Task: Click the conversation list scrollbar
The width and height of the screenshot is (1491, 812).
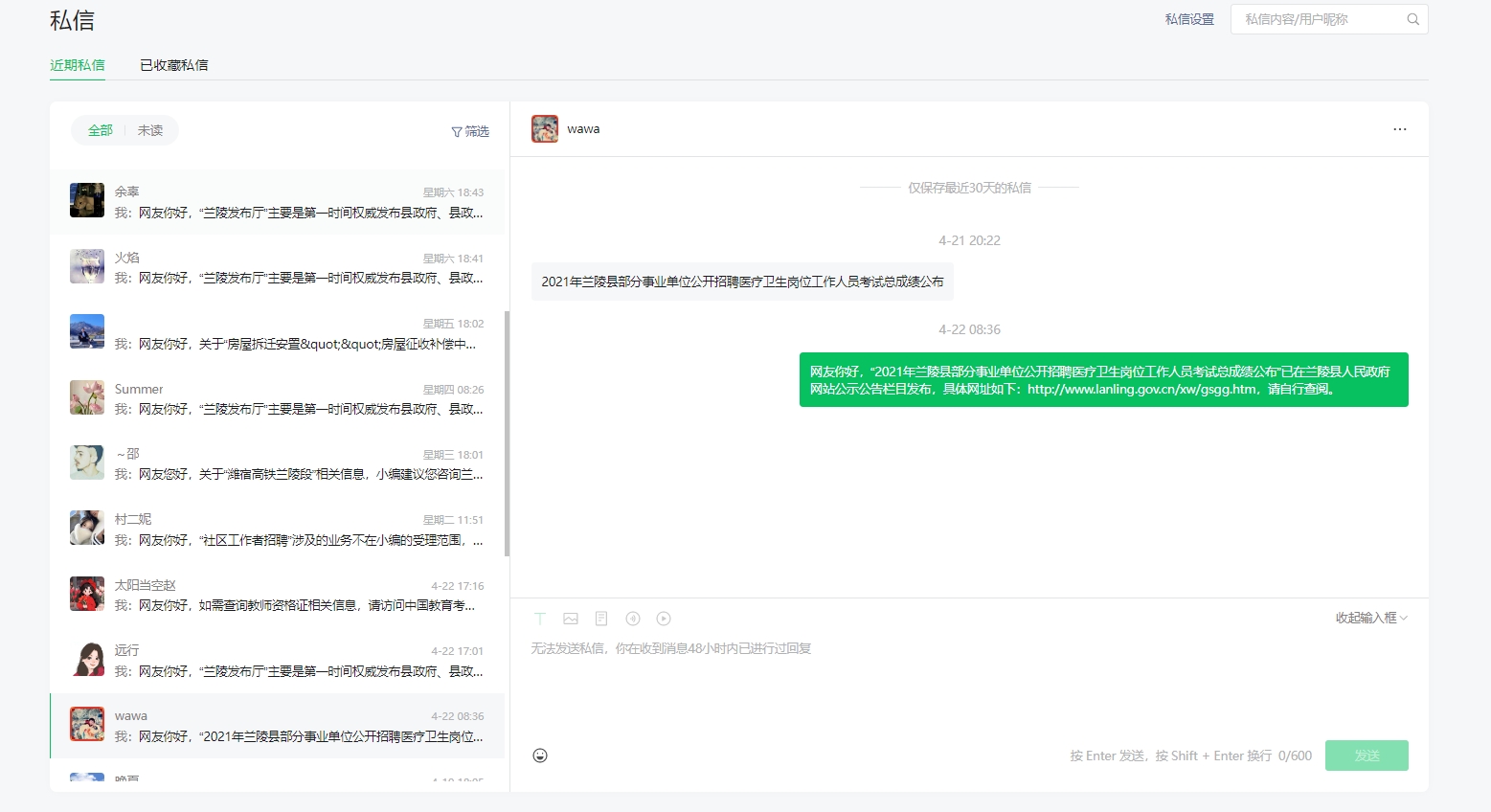Action: 507,433
